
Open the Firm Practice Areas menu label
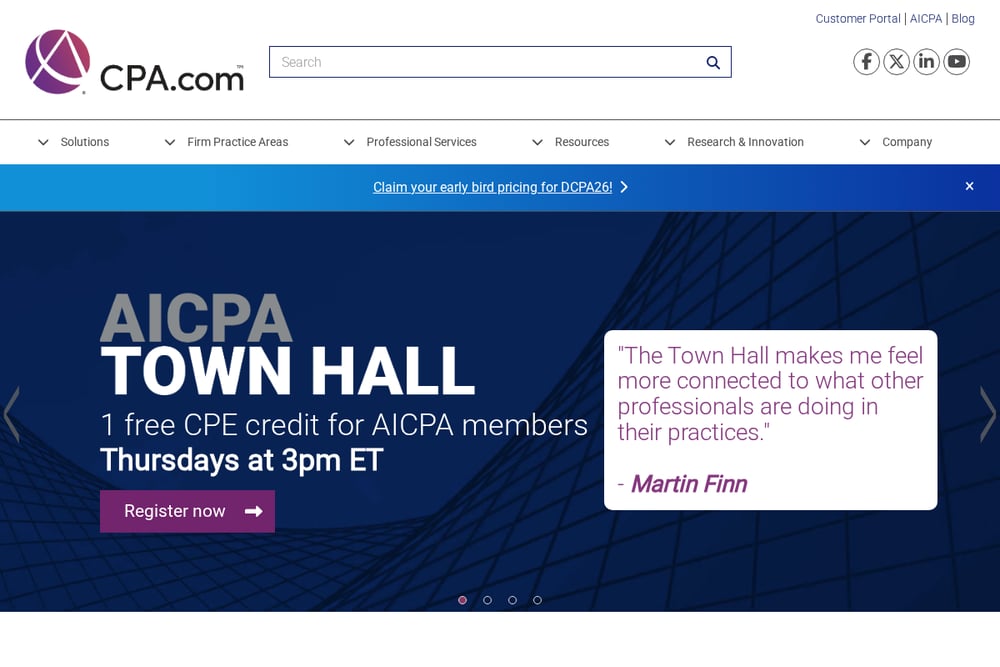coord(238,142)
